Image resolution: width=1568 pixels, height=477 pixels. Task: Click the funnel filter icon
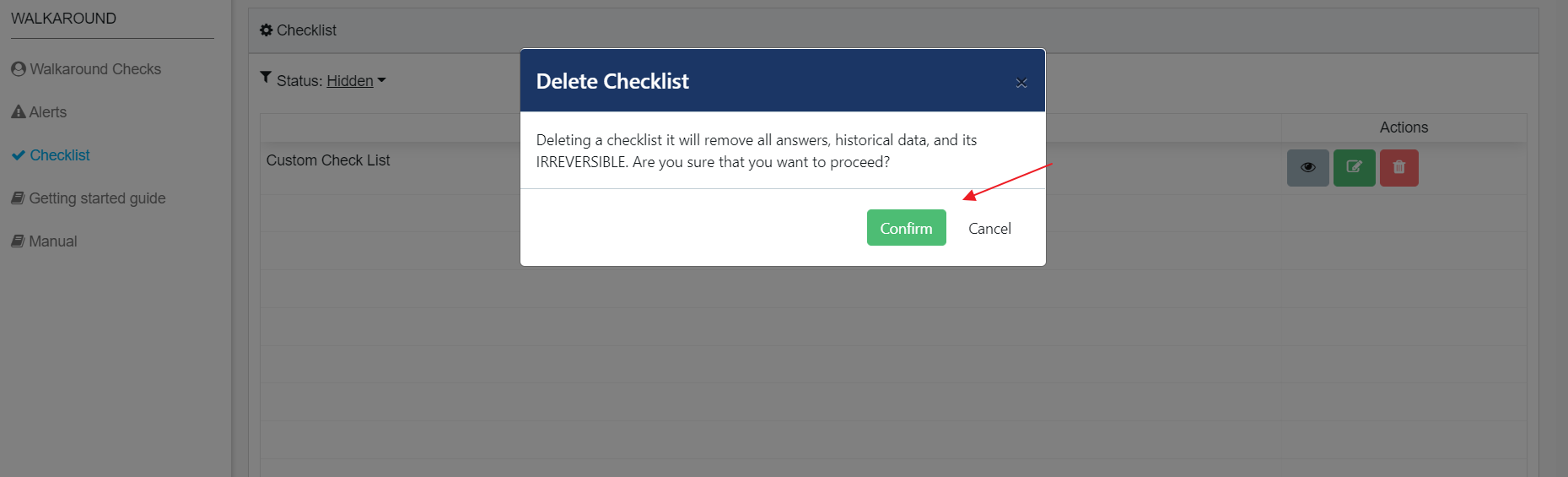[x=266, y=77]
